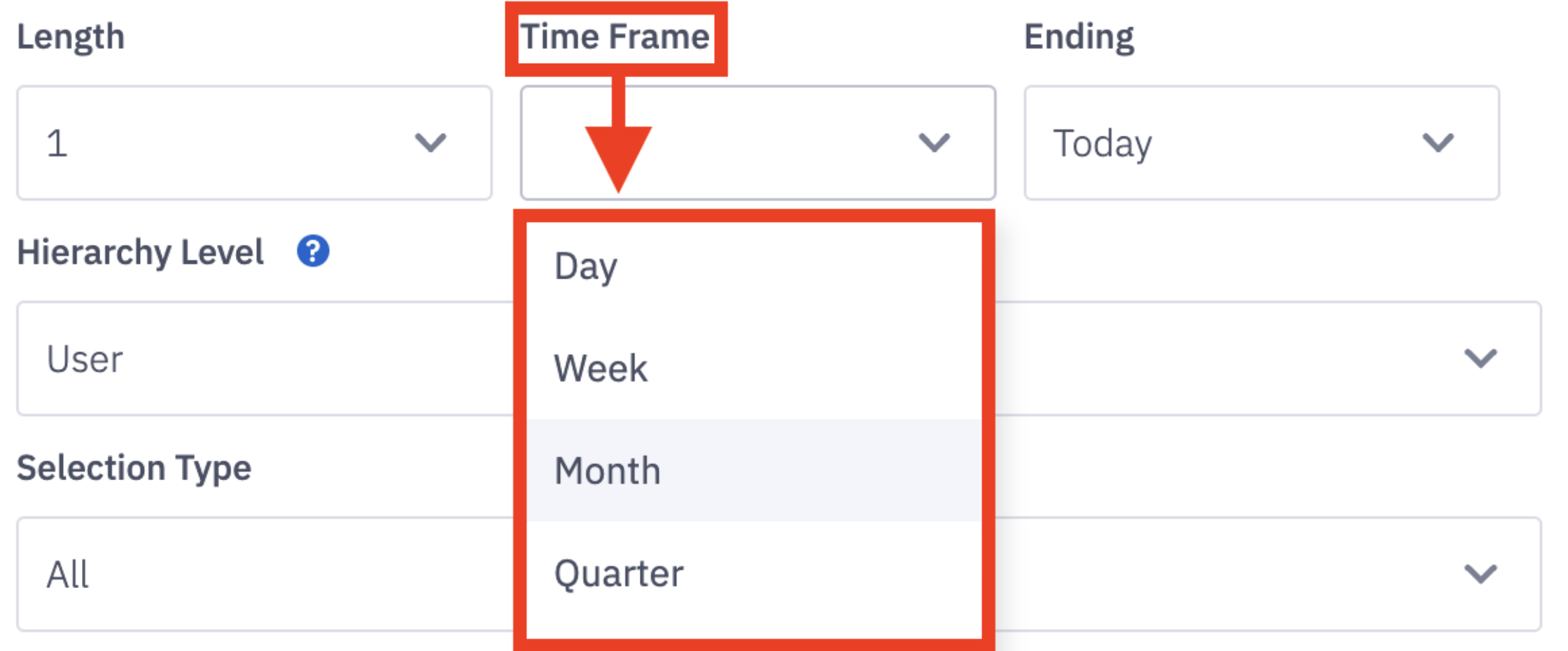Collapse the open Time Frame dropdown field

(758, 143)
